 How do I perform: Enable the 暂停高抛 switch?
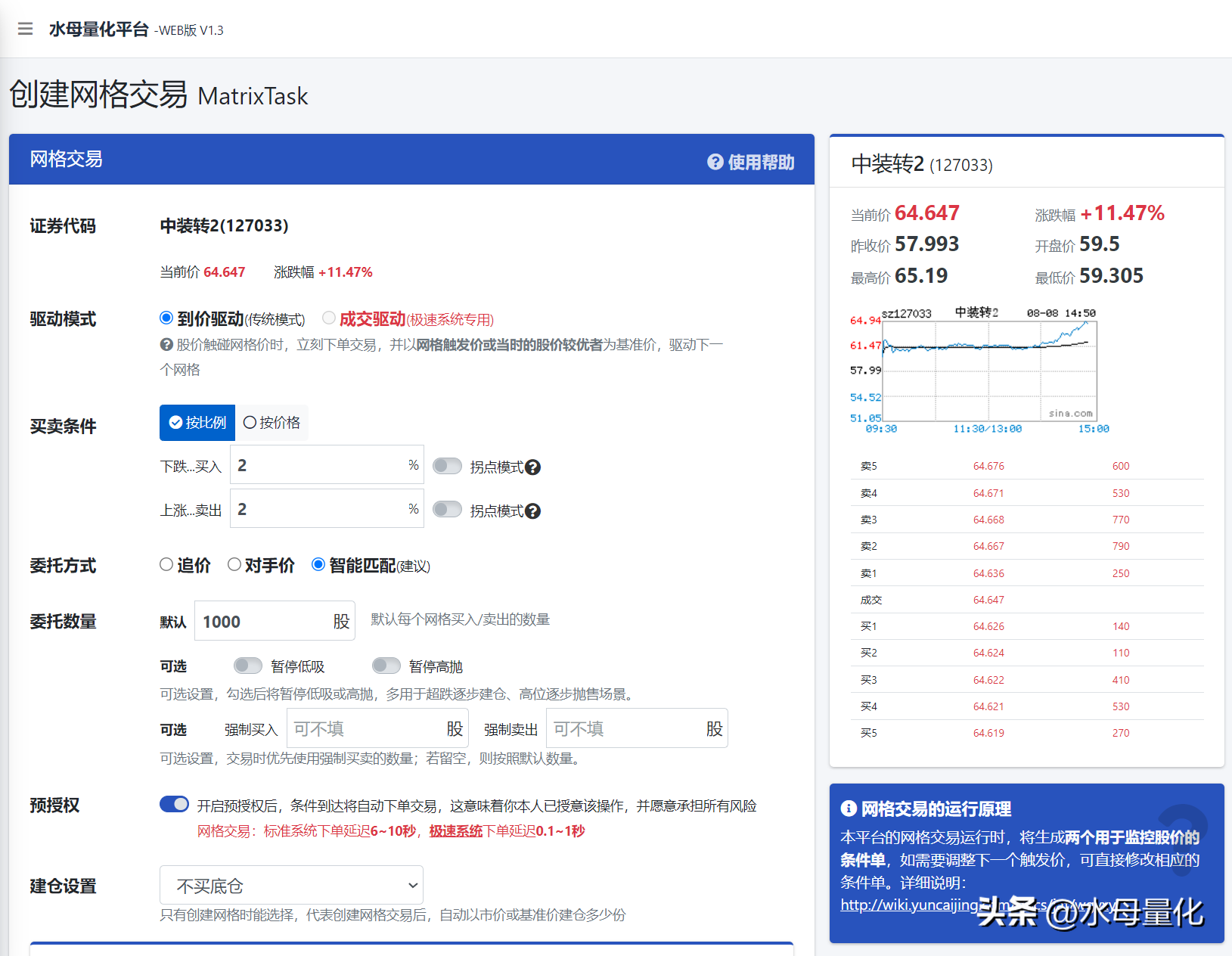click(386, 666)
